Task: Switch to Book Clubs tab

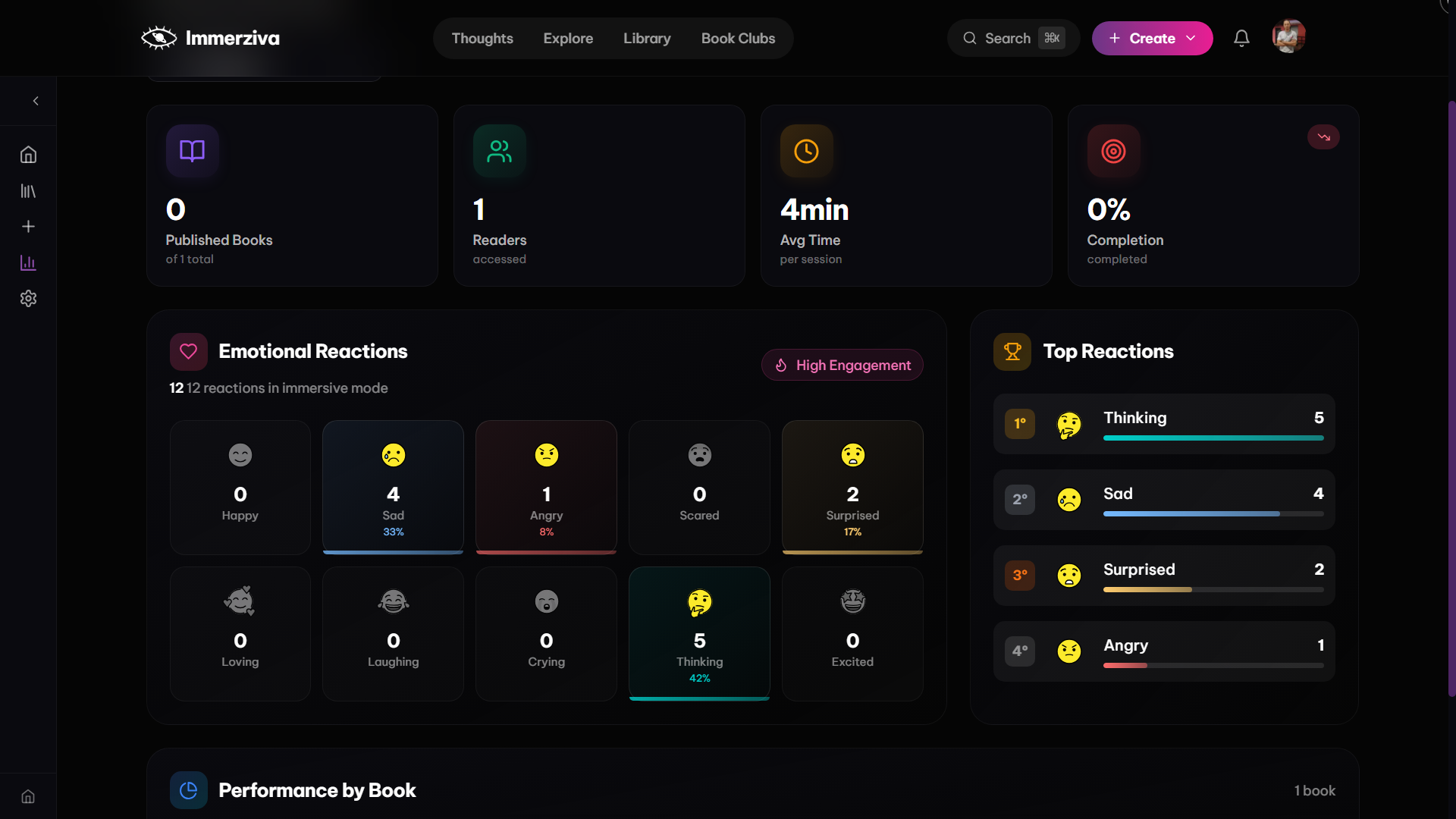Action: tap(738, 38)
